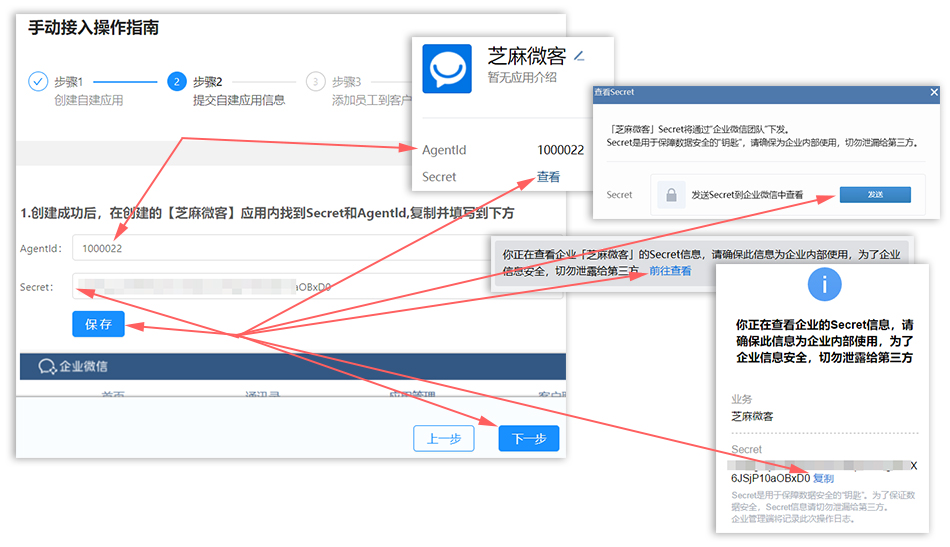Click the 上一步 button
This screenshot has height=547, width=950.
tap(443, 439)
